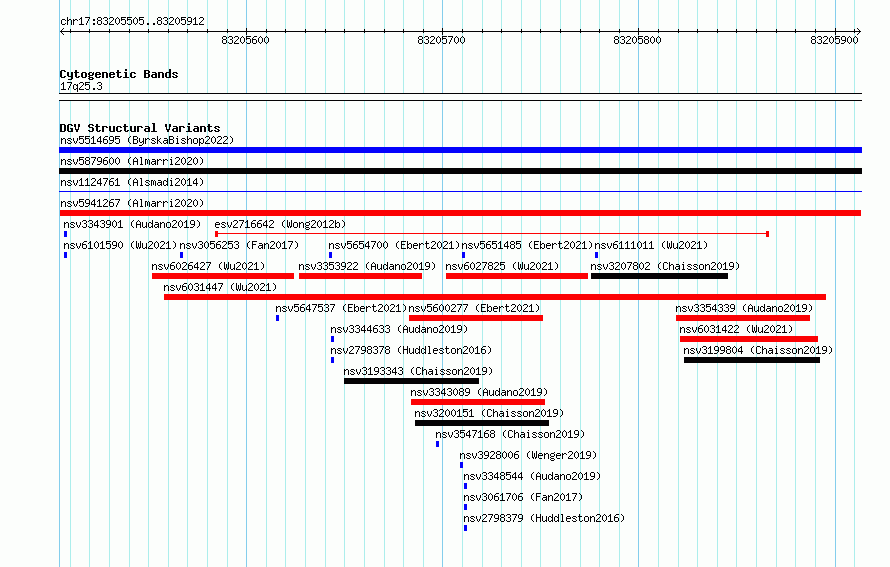Open nsv3343901 (Audano2019) label
The width and height of the screenshot is (890, 567).
(132, 224)
